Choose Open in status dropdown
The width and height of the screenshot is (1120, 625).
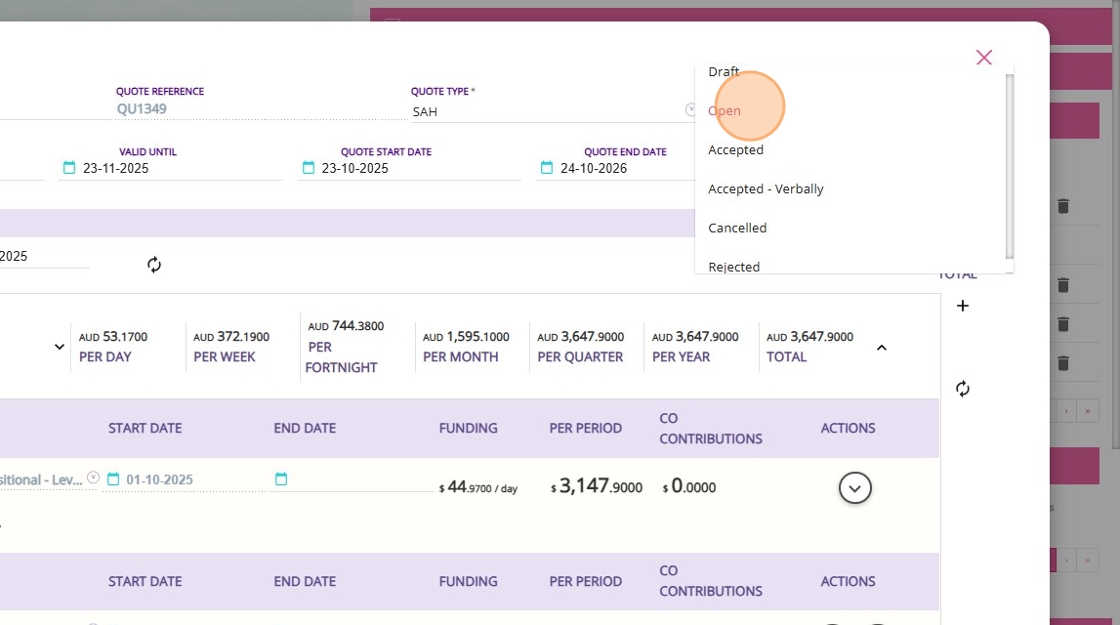[x=724, y=111]
